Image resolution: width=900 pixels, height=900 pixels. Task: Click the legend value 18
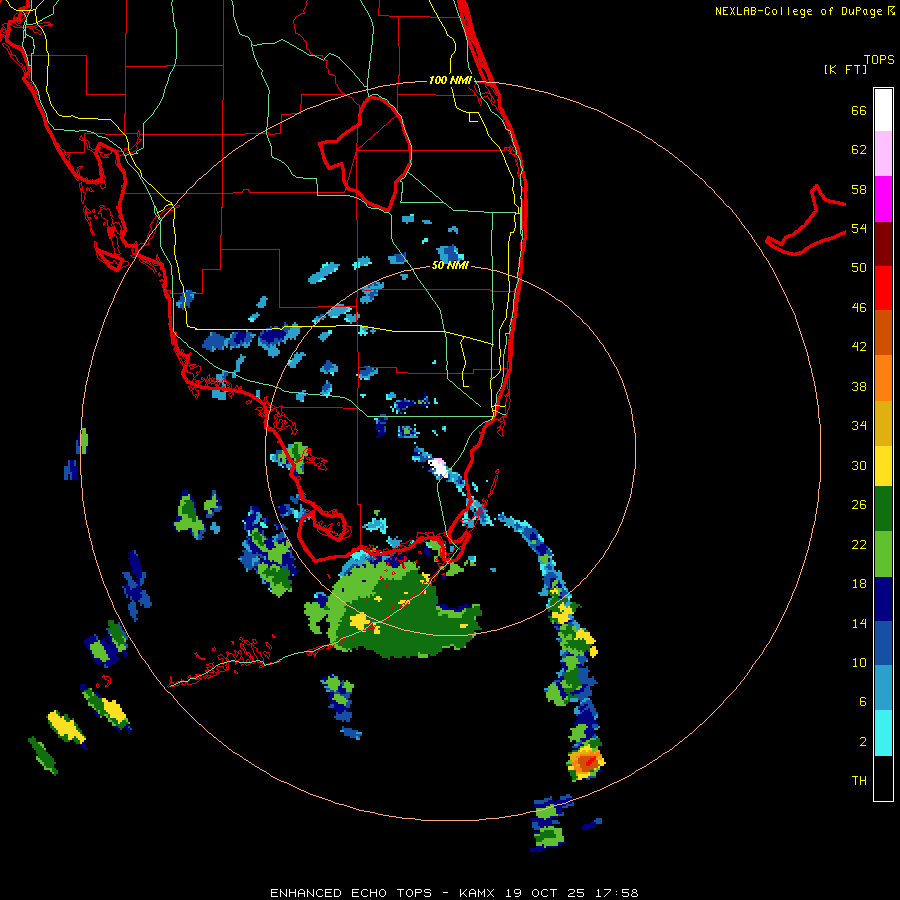(x=859, y=583)
